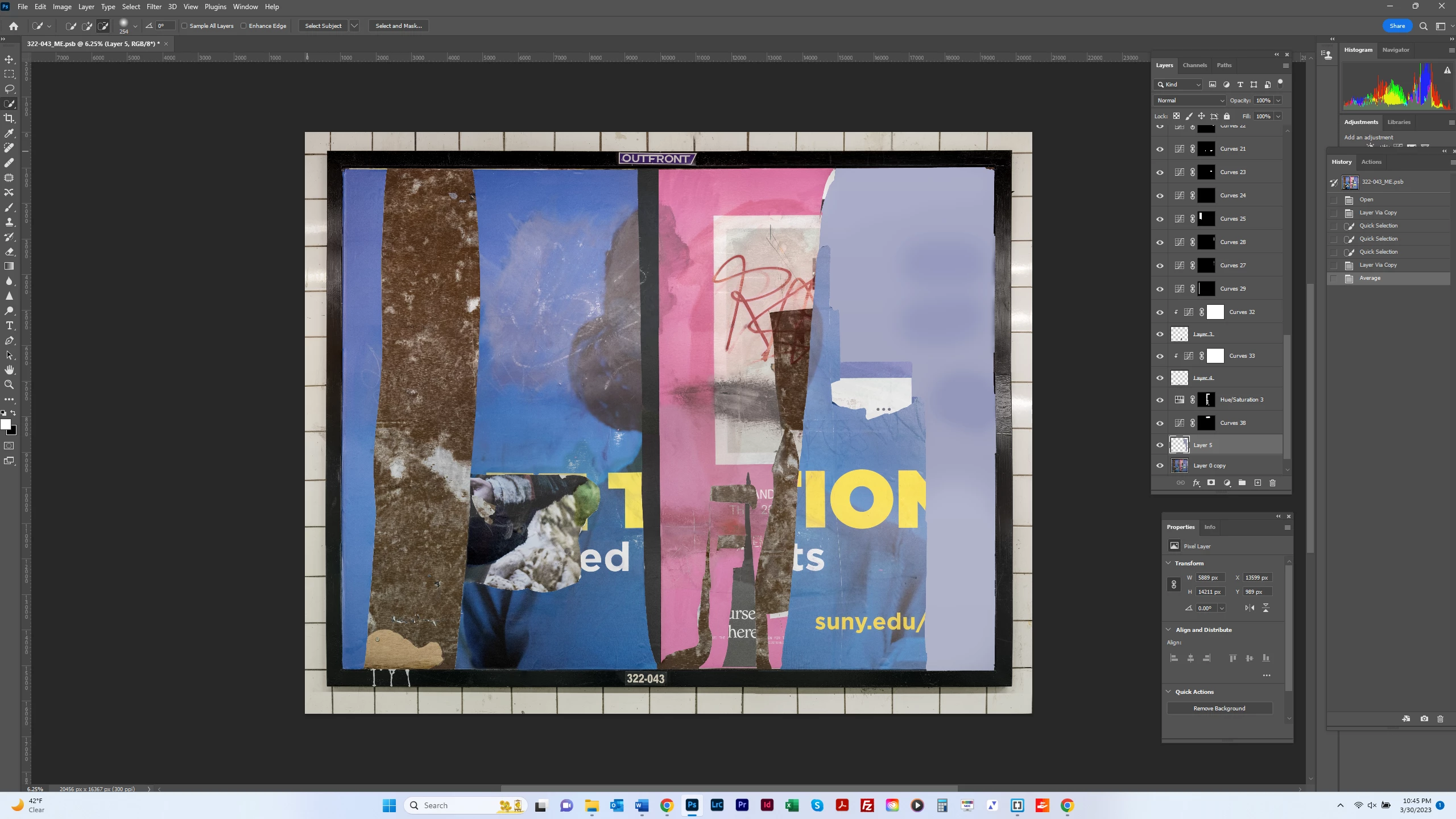This screenshot has width=1456, height=819.
Task: Enable the Enhance Edge checkbox
Action: (243, 26)
